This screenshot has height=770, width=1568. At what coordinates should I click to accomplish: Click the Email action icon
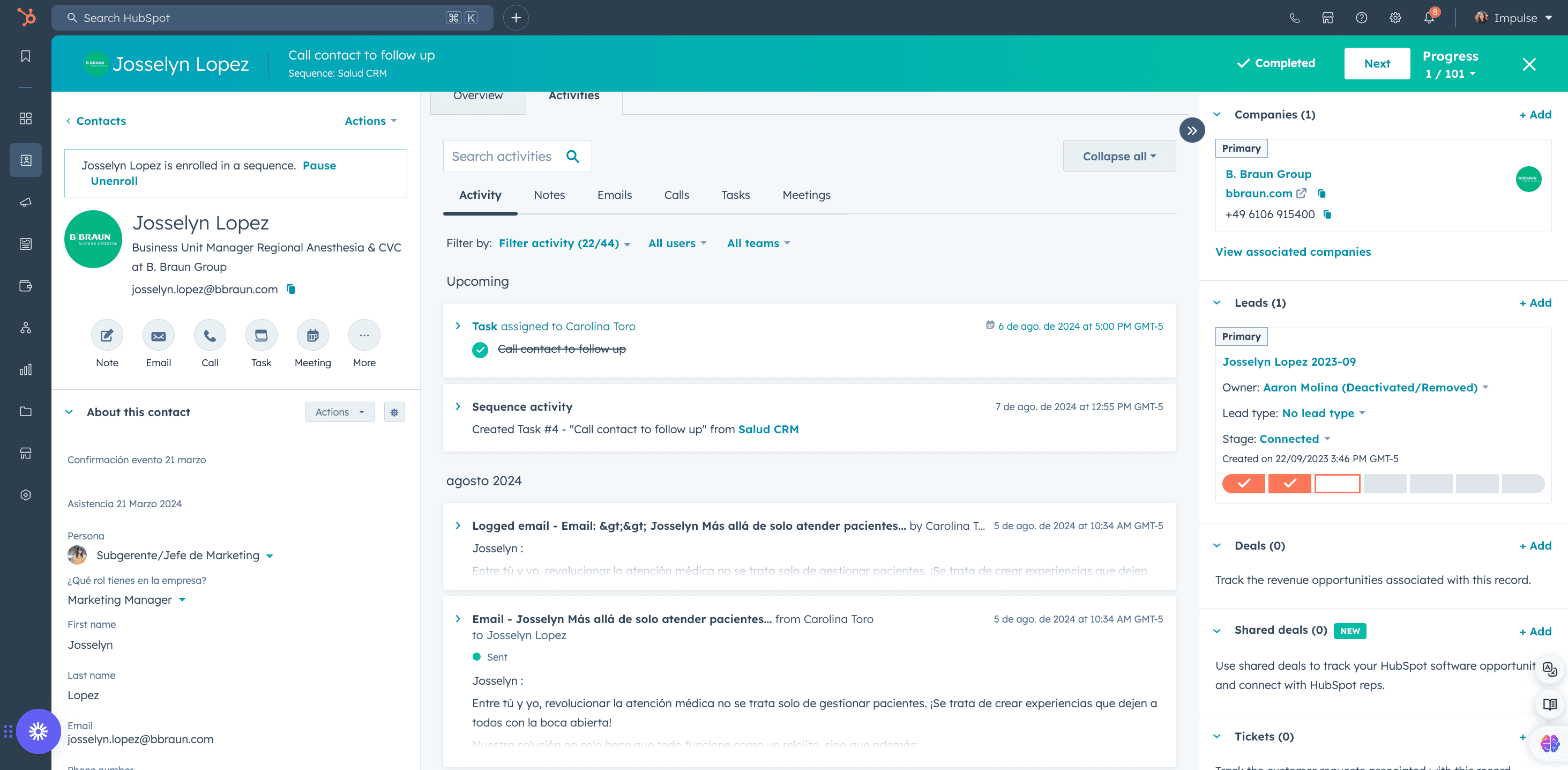[x=158, y=335]
